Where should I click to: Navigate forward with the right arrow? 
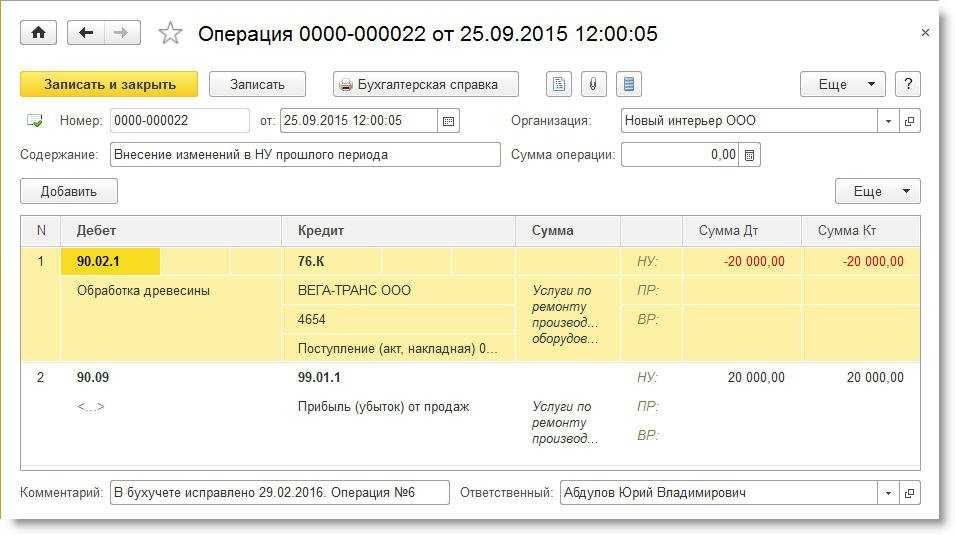122,33
